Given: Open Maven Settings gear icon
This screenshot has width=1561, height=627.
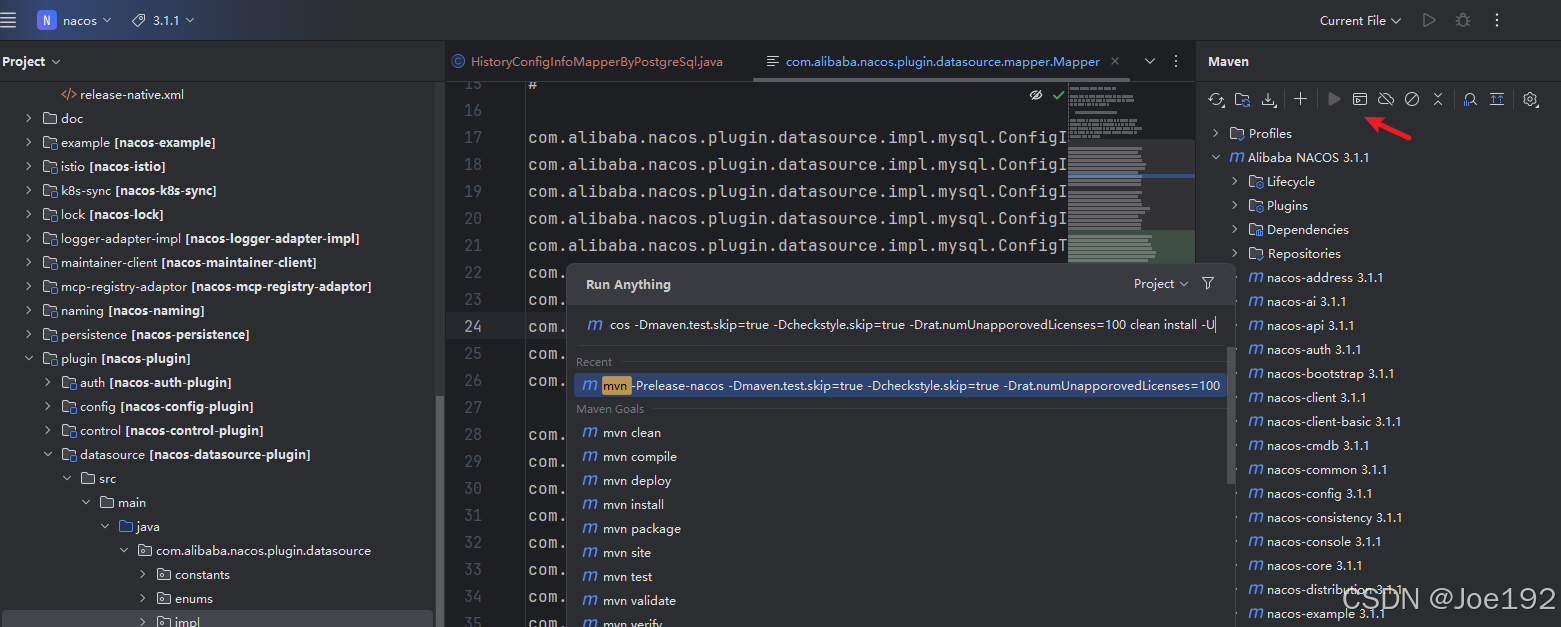Looking at the screenshot, I should pyautogui.click(x=1530, y=99).
